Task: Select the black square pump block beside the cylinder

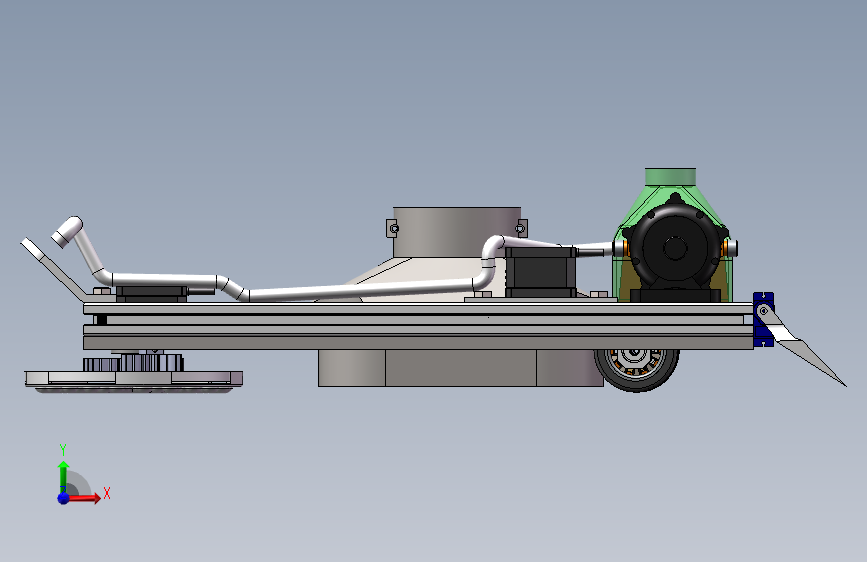Action: point(540,272)
